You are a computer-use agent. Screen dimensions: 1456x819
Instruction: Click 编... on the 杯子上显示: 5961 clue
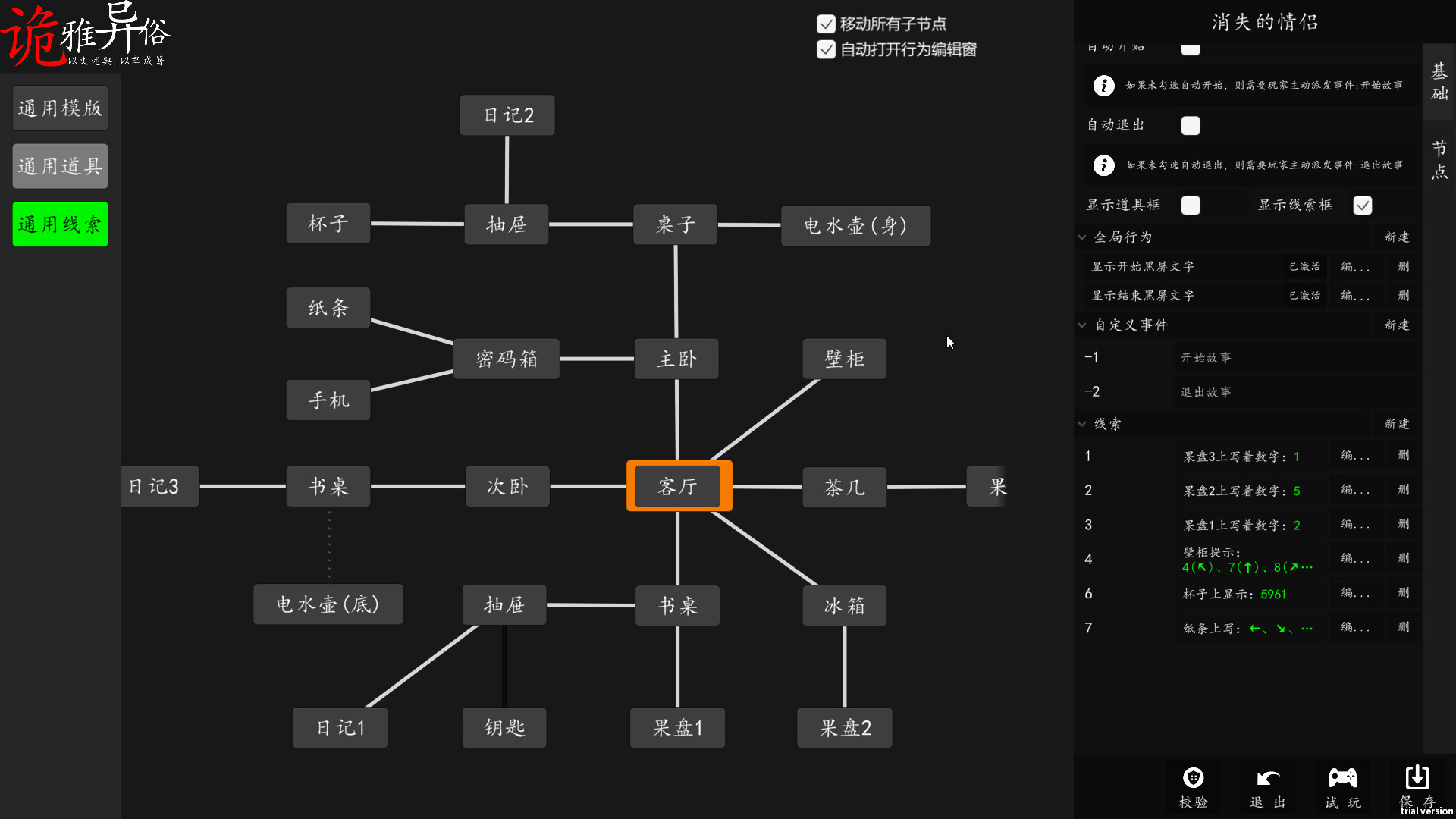click(x=1356, y=593)
